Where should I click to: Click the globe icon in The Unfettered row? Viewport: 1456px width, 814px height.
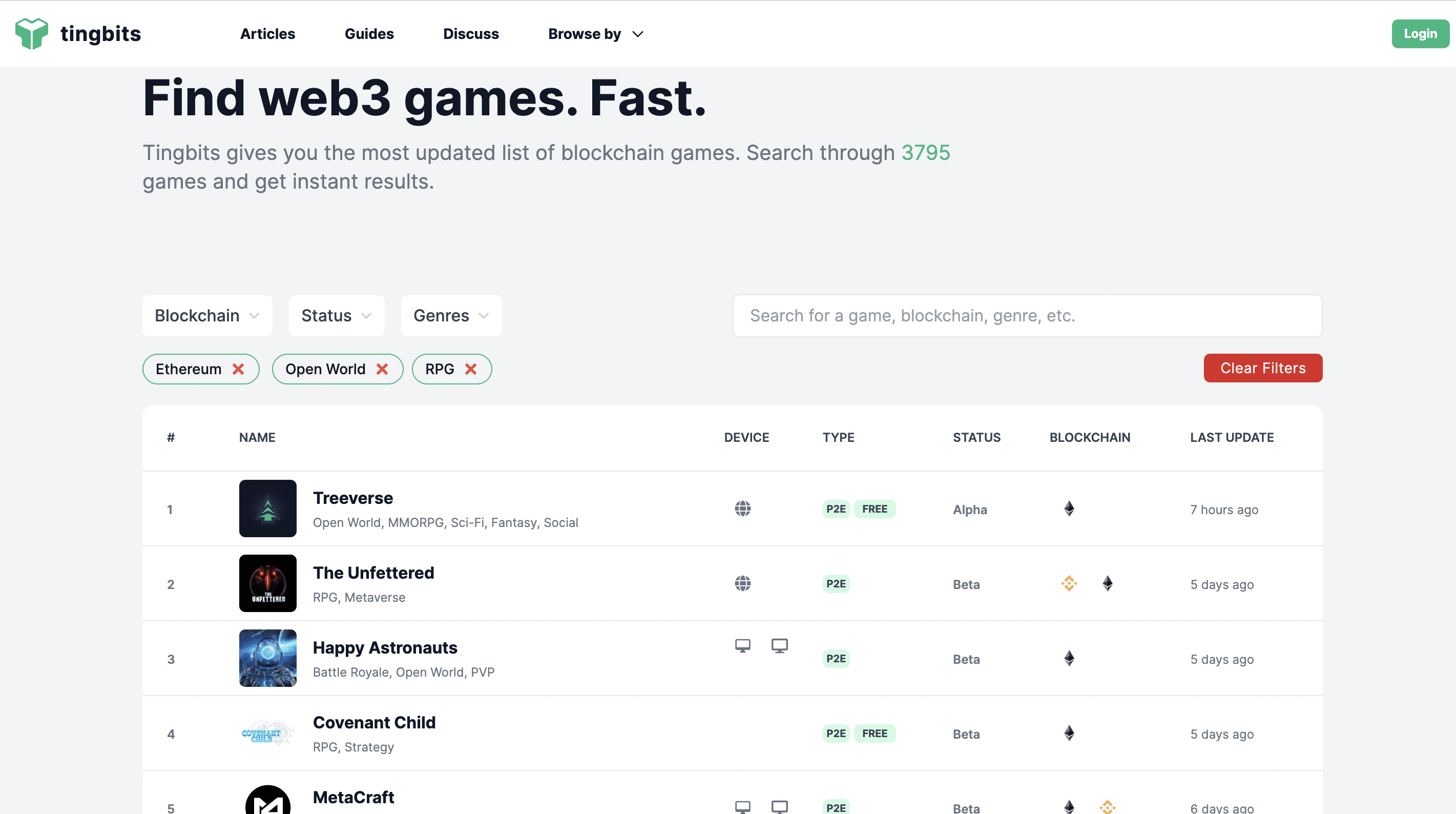point(743,583)
